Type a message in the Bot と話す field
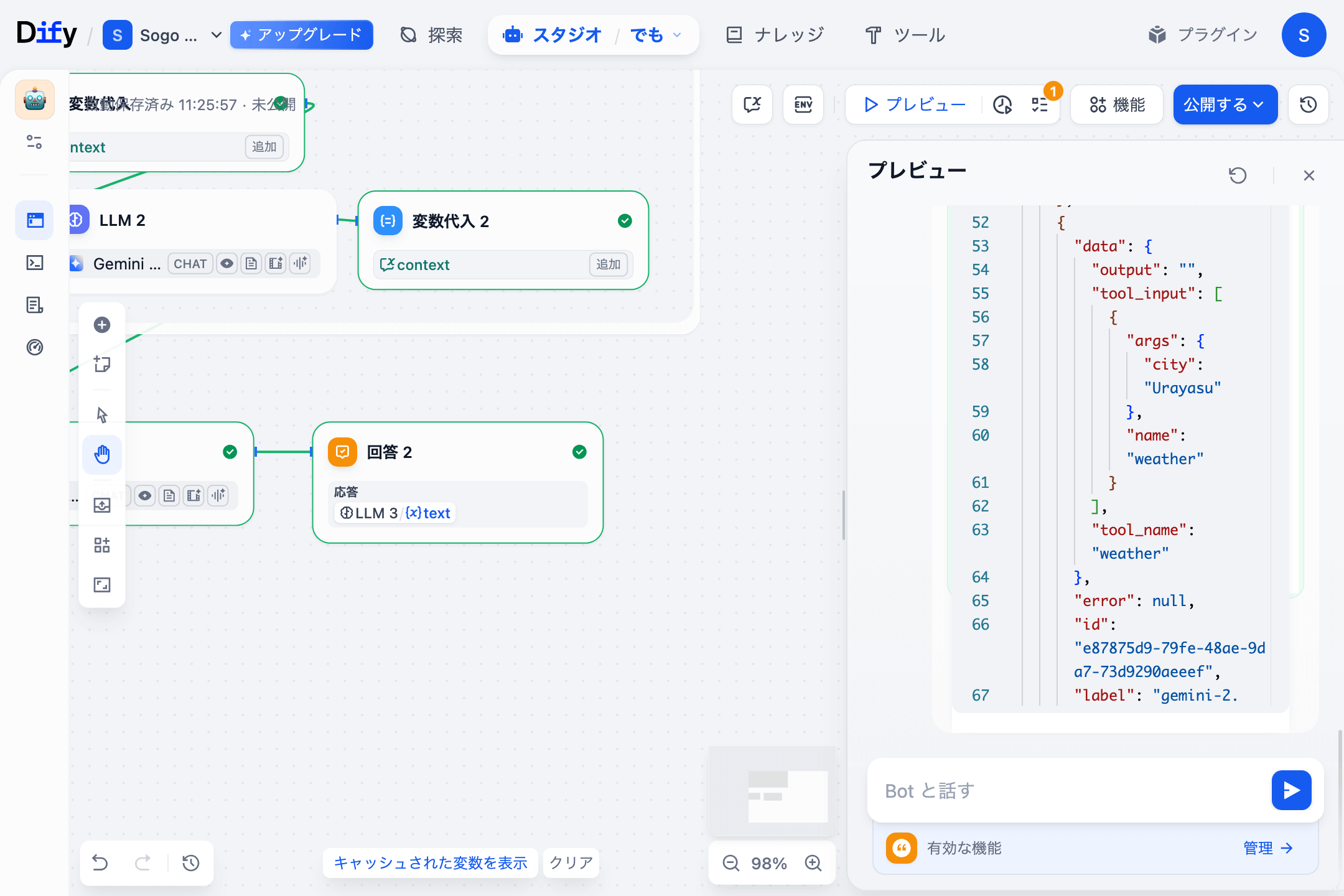 [x=1058, y=790]
